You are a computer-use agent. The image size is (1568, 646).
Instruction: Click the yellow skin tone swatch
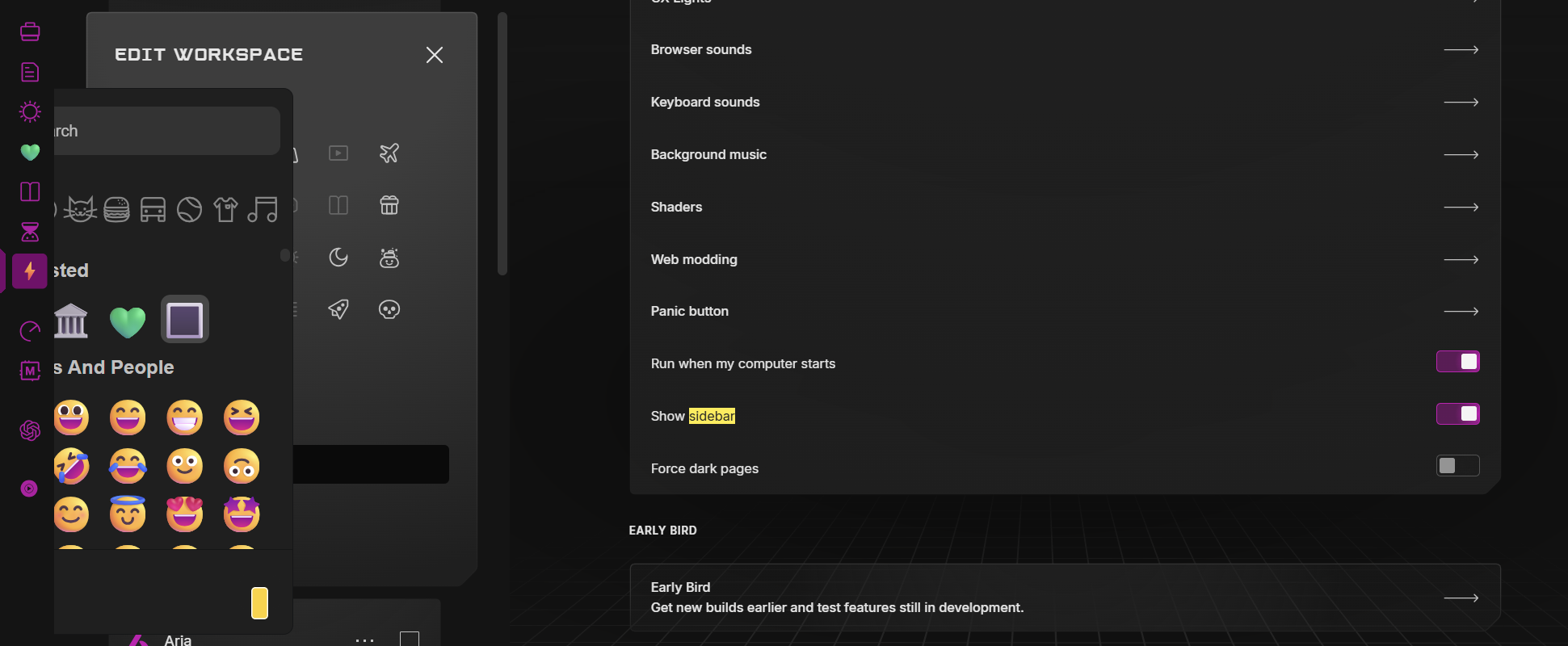click(x=259, y=603)
